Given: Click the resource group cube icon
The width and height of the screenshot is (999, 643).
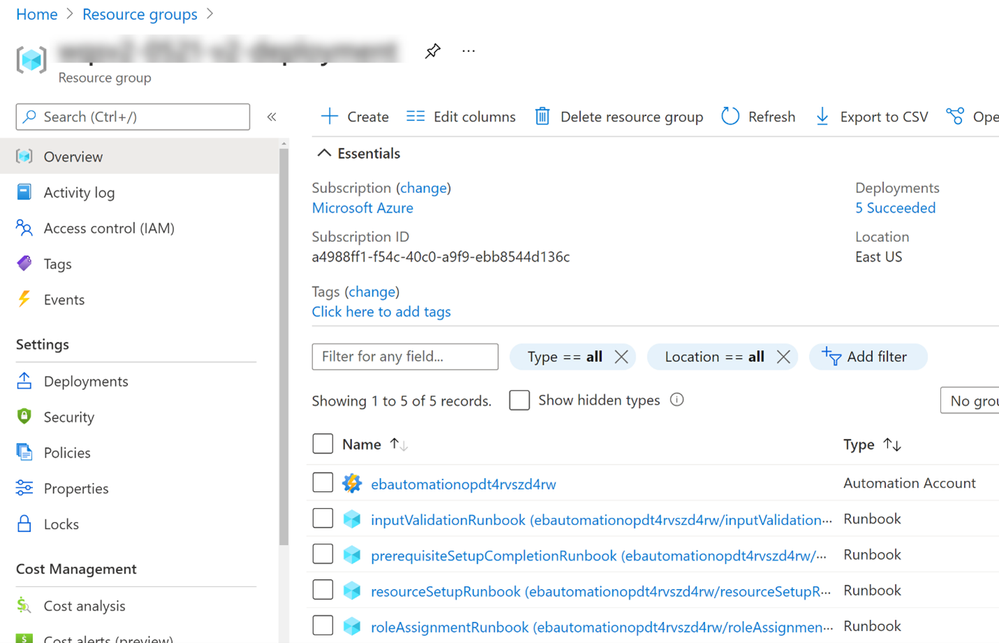Looking at the screenshot, I should (x=31, y=60).
